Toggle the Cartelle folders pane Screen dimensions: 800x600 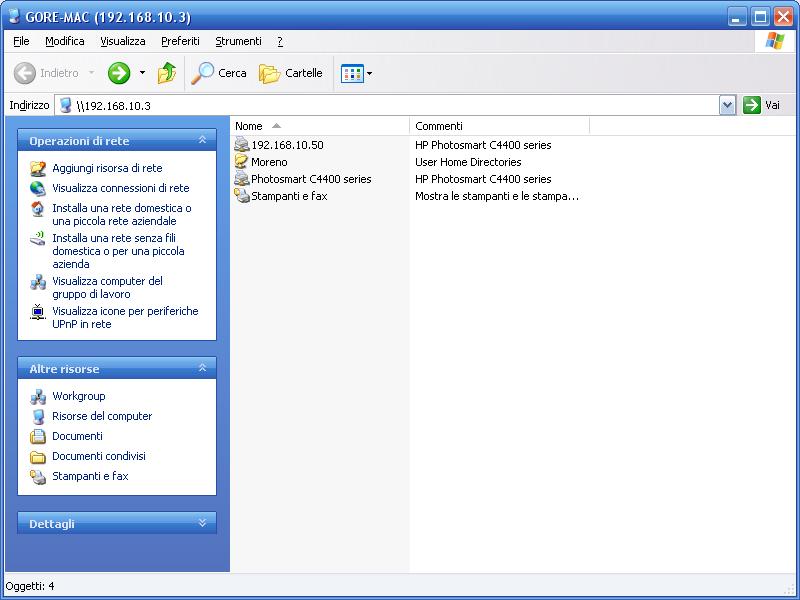pos(291,73)
